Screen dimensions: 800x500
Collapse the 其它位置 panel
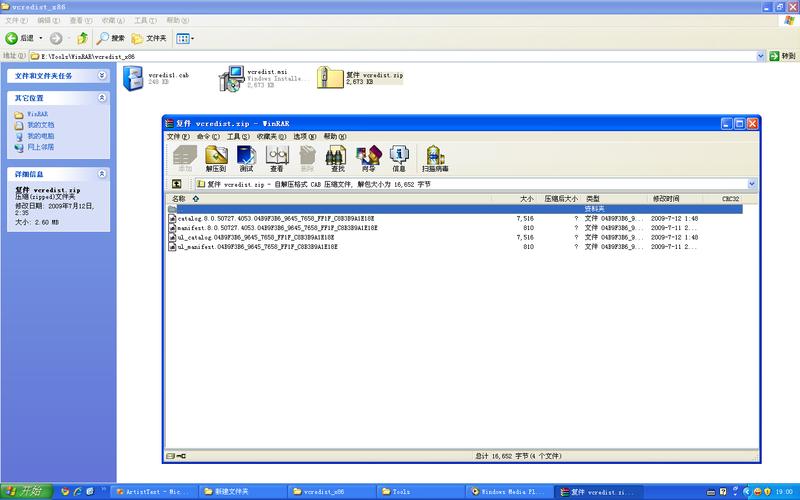tap(102, 97)
